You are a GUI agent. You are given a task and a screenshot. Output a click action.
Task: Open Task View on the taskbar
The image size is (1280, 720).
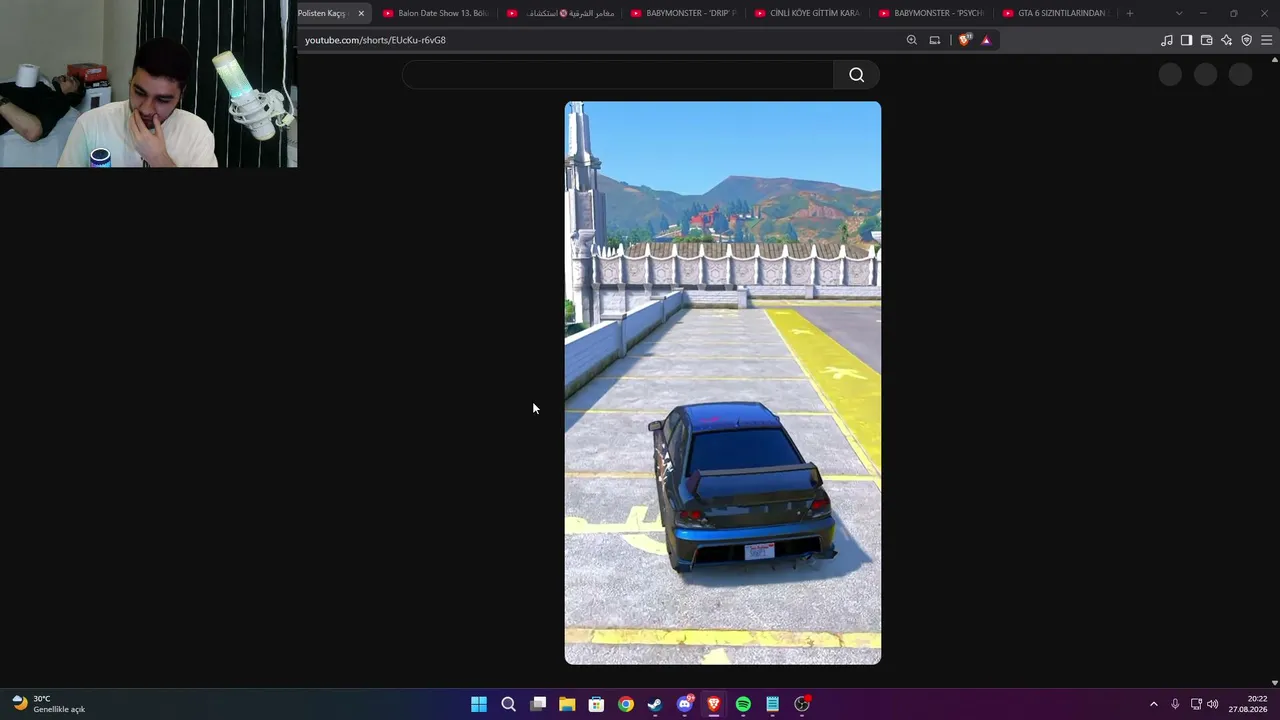tap(538, 704)
